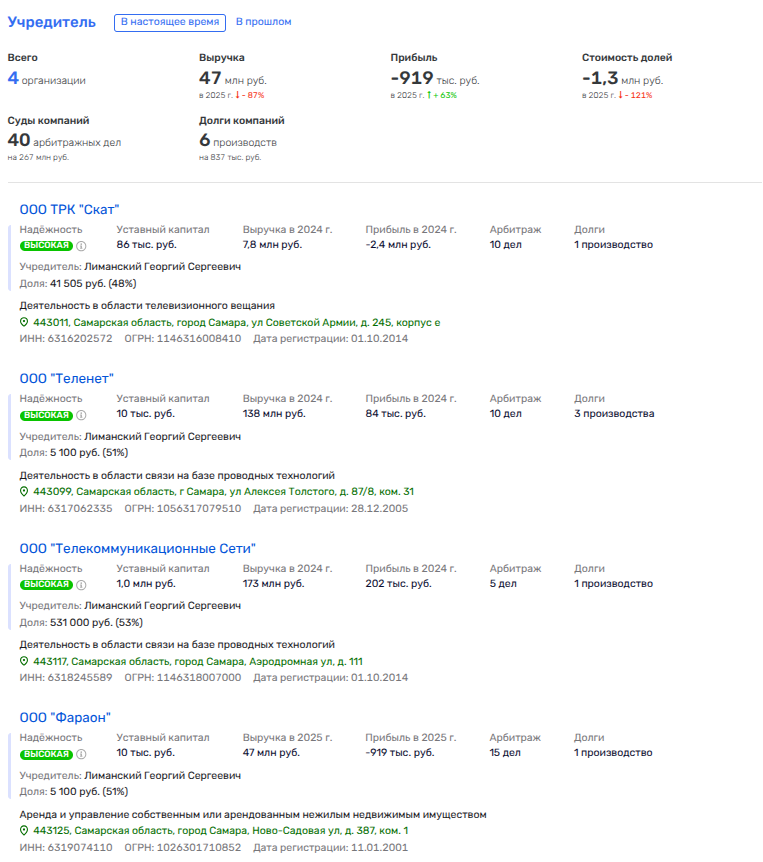The height and width of the screenshot is (862, 763).
Task: Click "3 производства" debts for Теленет
Action: point(614,414)
